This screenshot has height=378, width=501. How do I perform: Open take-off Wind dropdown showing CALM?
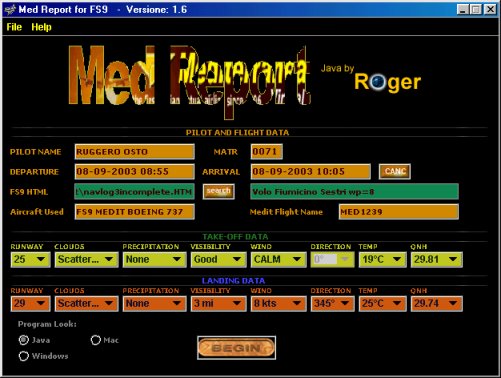pyautogui.click(x=278, y=260)
